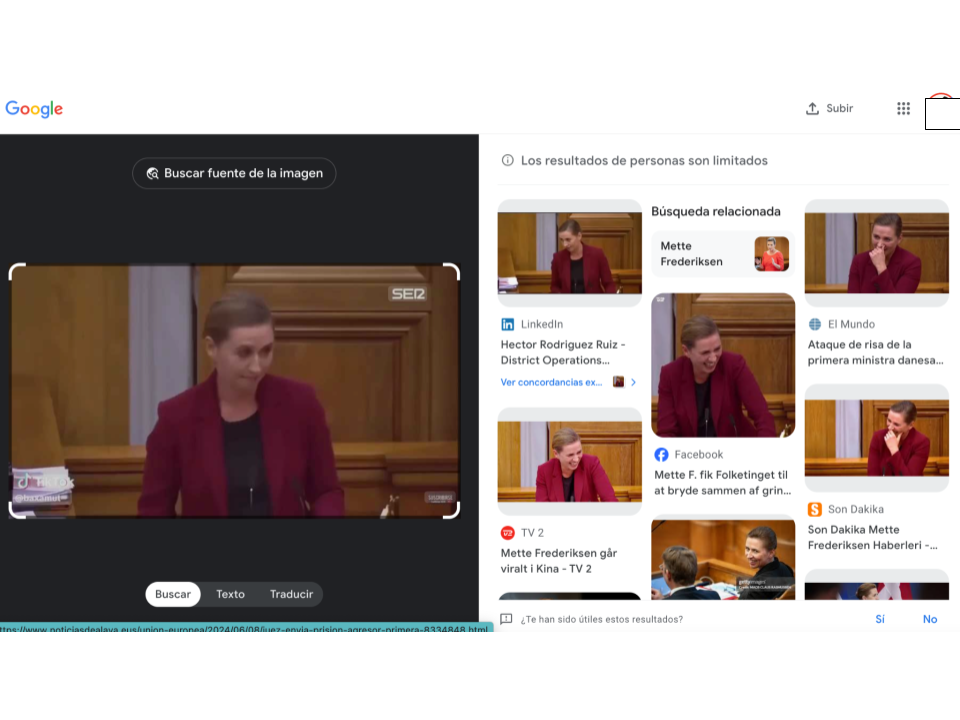
Task: Select the Buscar tab
Action: pyautogui.click(x=173, y=594)
